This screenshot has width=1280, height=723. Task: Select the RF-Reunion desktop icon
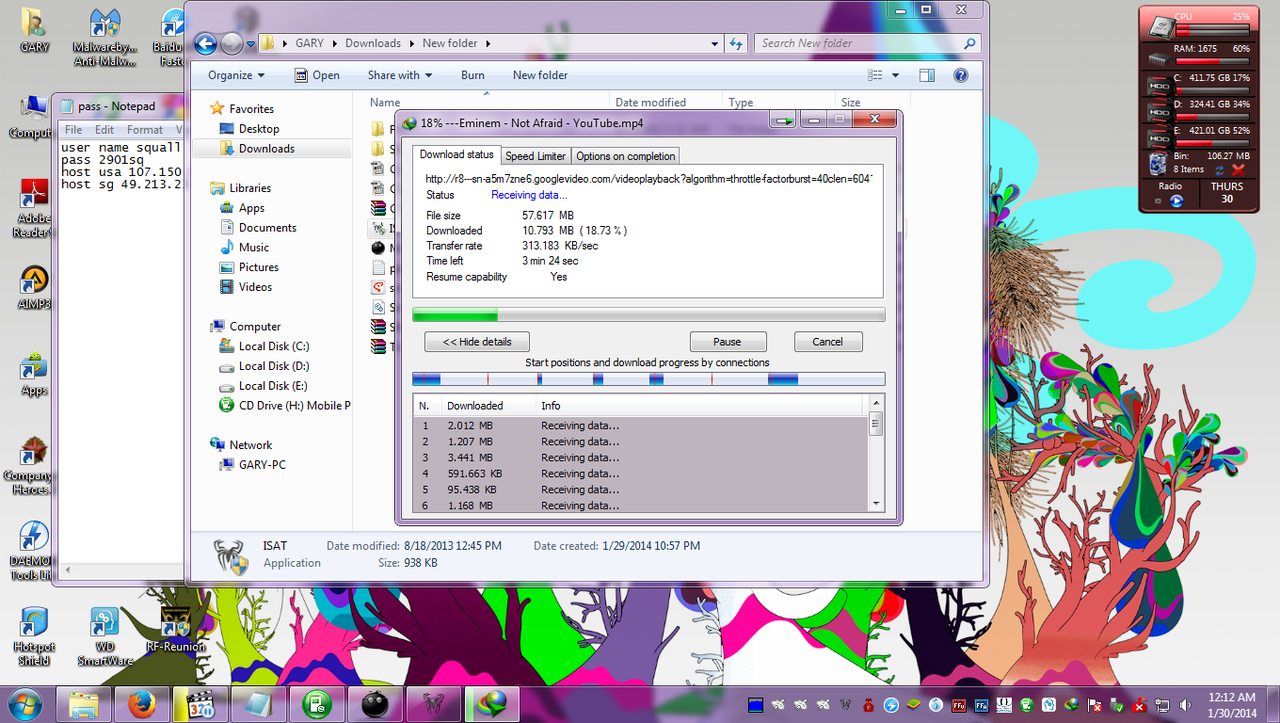pos(175,629)
